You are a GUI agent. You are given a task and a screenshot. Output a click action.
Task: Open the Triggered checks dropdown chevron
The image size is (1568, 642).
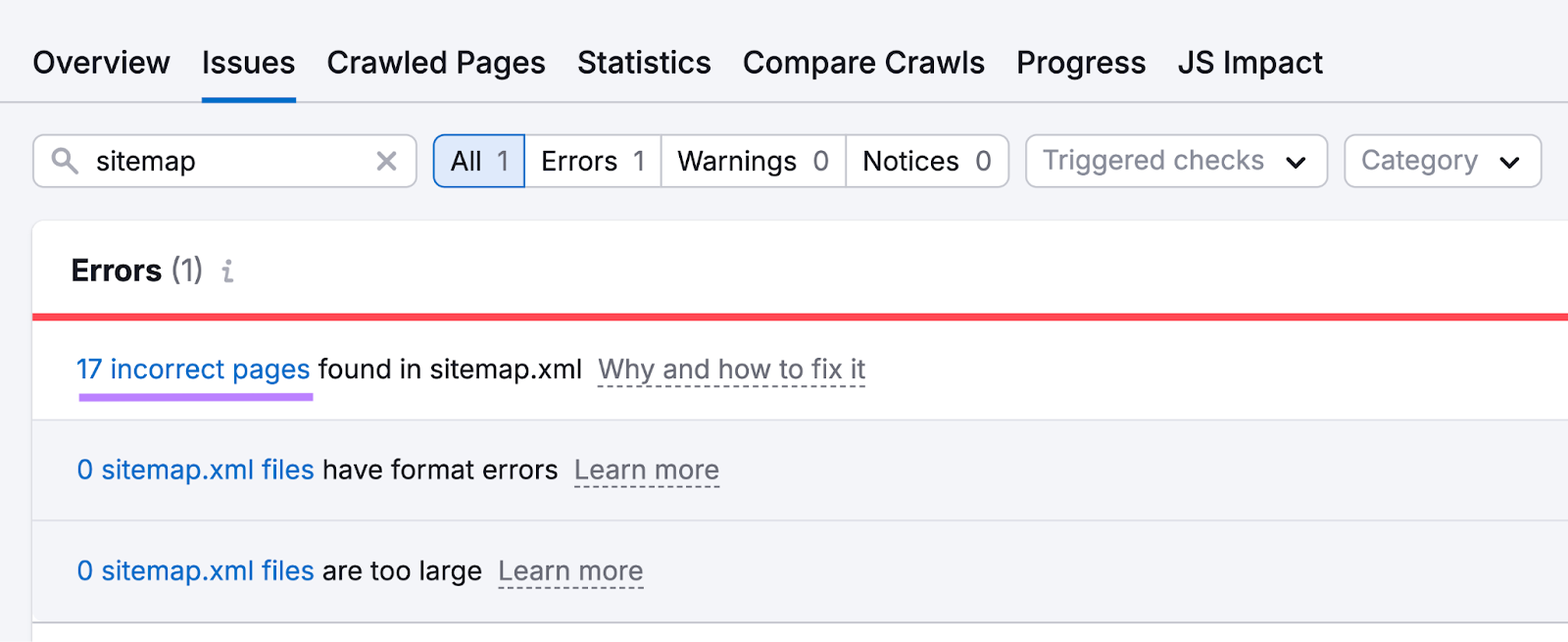coord(1297,161)
